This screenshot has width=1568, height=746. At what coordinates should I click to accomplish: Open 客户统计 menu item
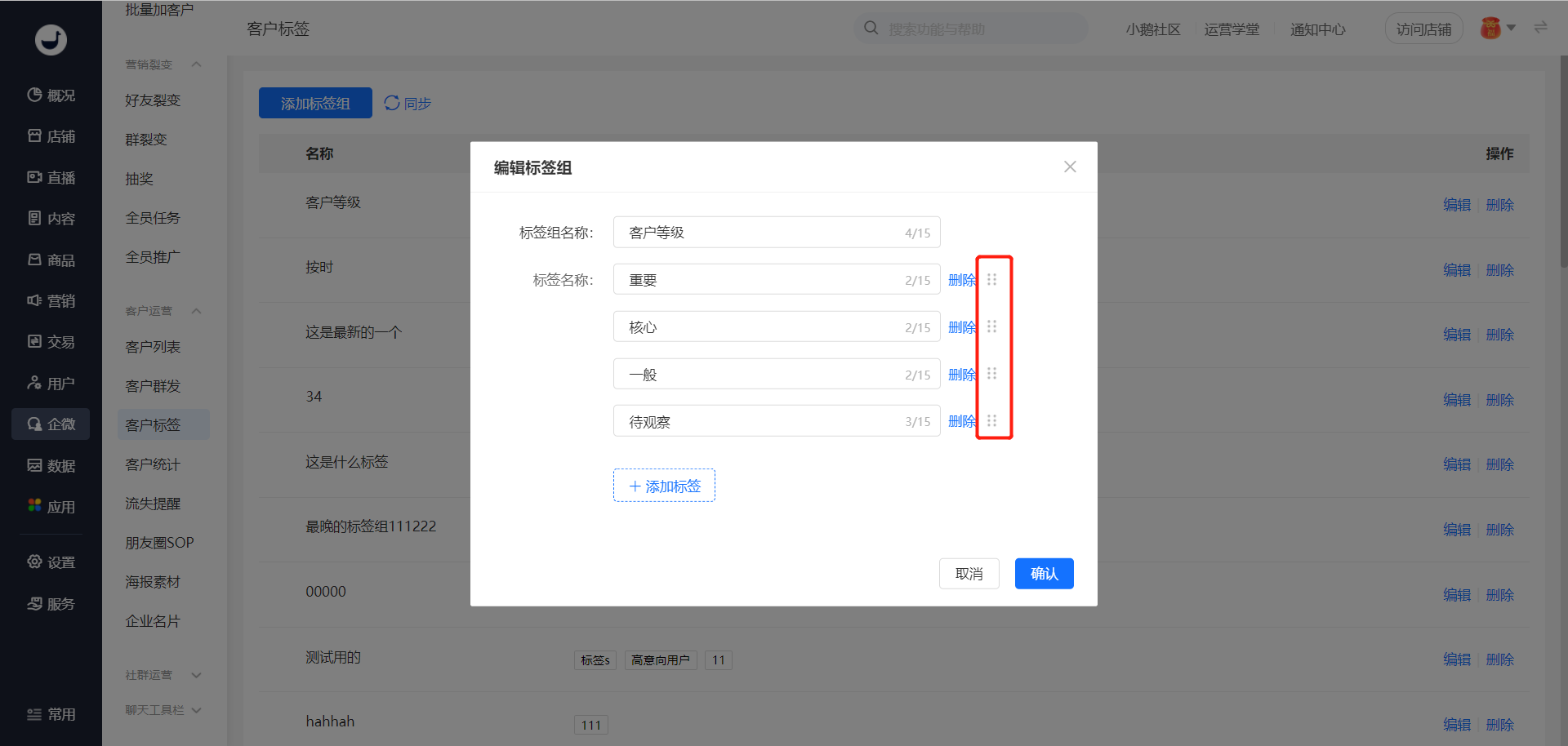point(153,464)
